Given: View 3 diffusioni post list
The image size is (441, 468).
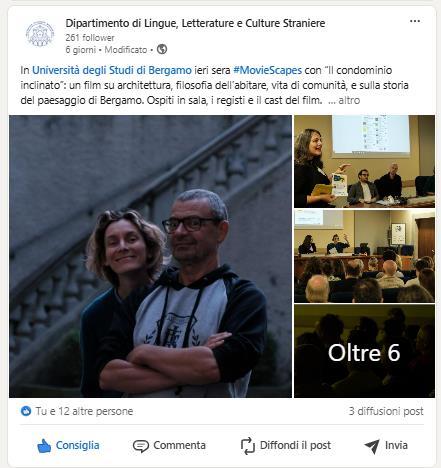Looking at the screenshot, I should [386, 411].
